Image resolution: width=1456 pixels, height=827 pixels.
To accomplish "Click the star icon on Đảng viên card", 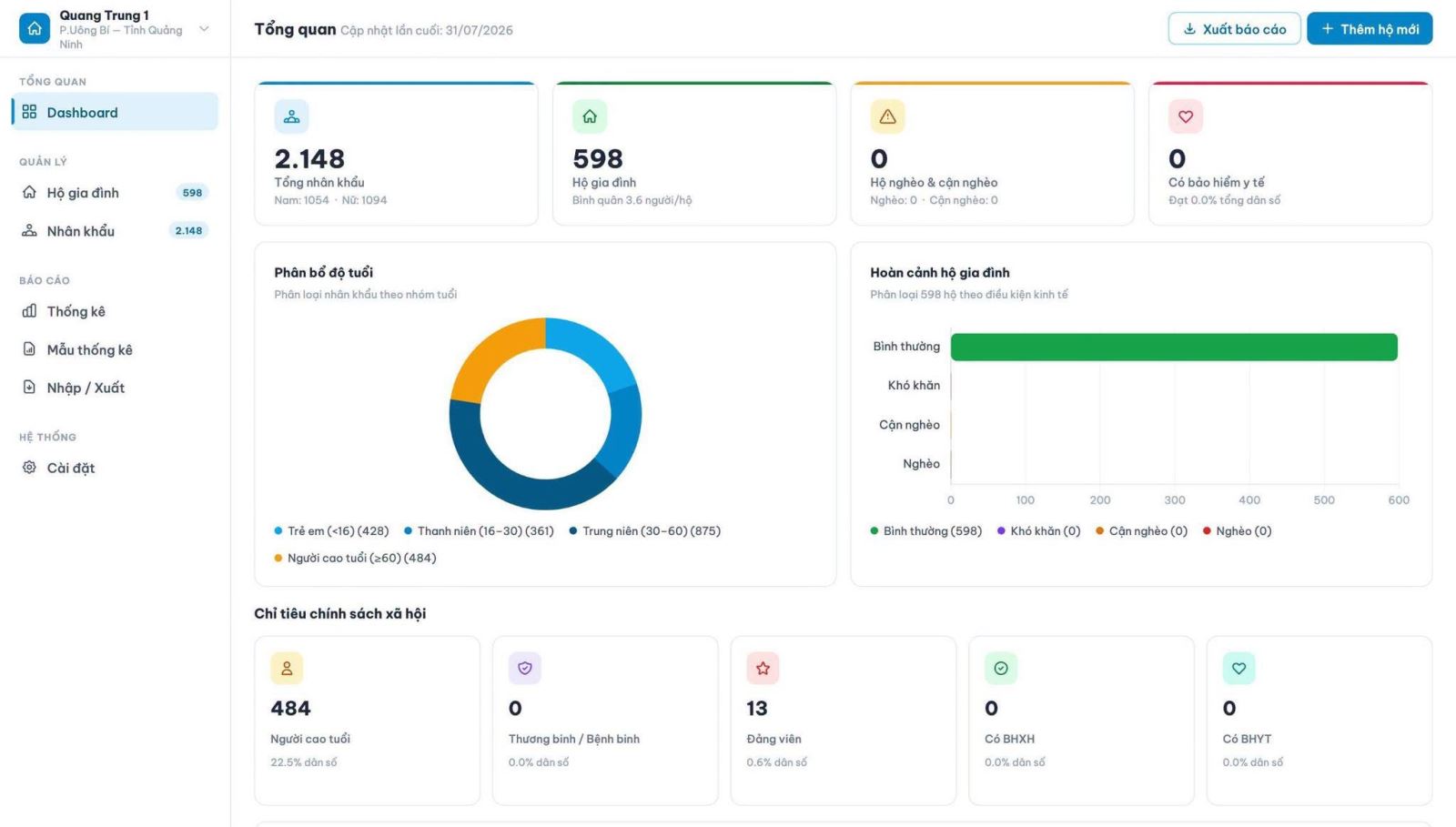I will 763,669.
